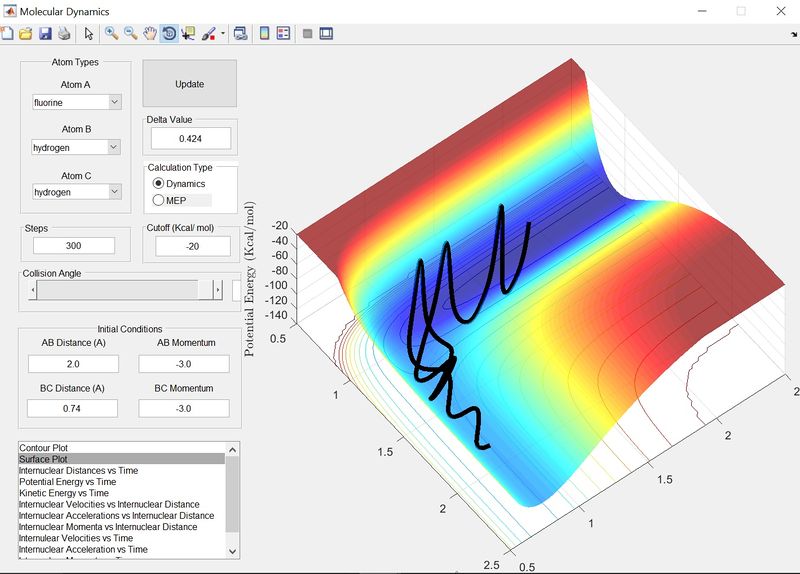The image size is (800, 574).
Task: Toggle the Rotate 3D tool
Action: (x=169, y=33)
